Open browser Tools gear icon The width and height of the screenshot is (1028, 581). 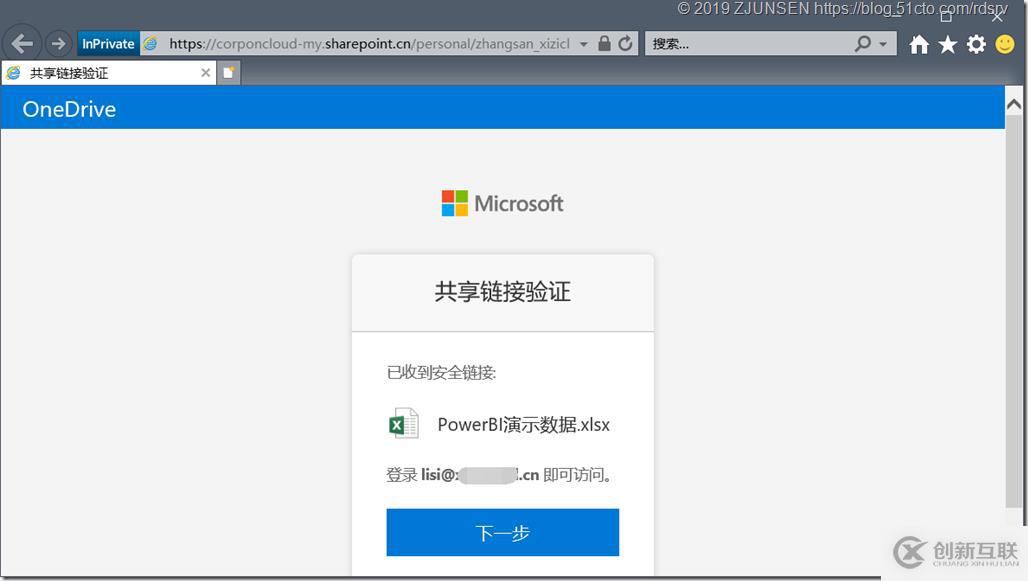point(976,45)
